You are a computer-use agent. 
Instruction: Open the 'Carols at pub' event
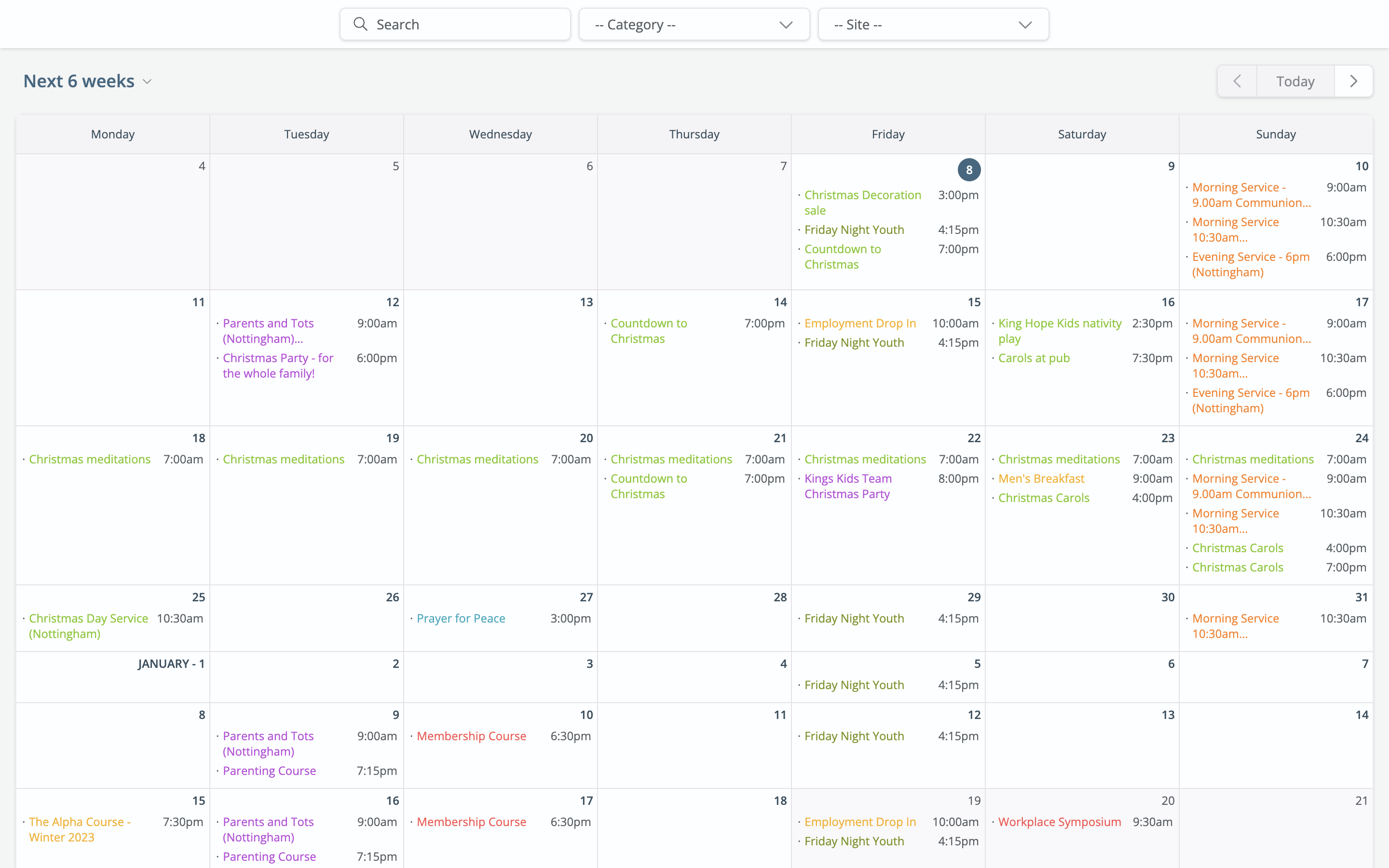(x=1034, y=358)
